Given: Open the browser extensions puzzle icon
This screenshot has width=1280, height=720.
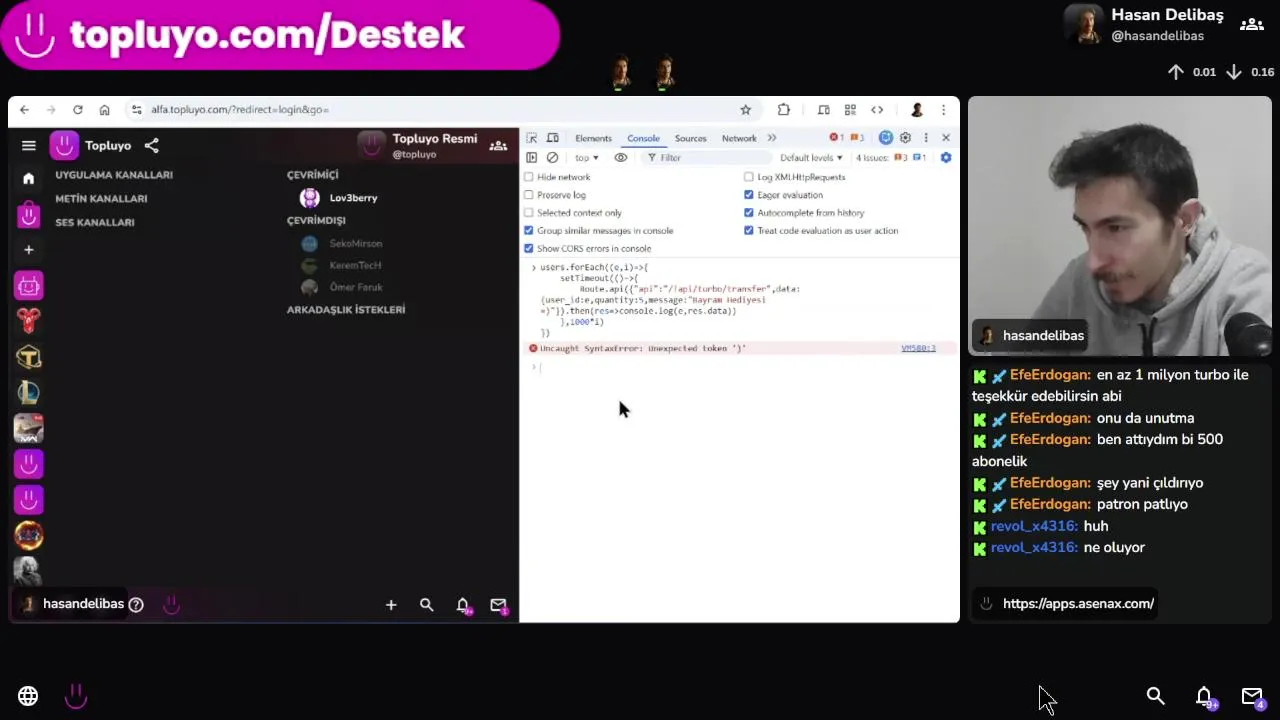Looking at the screenshot, I should pyautogui.click(x=784, y=110).
